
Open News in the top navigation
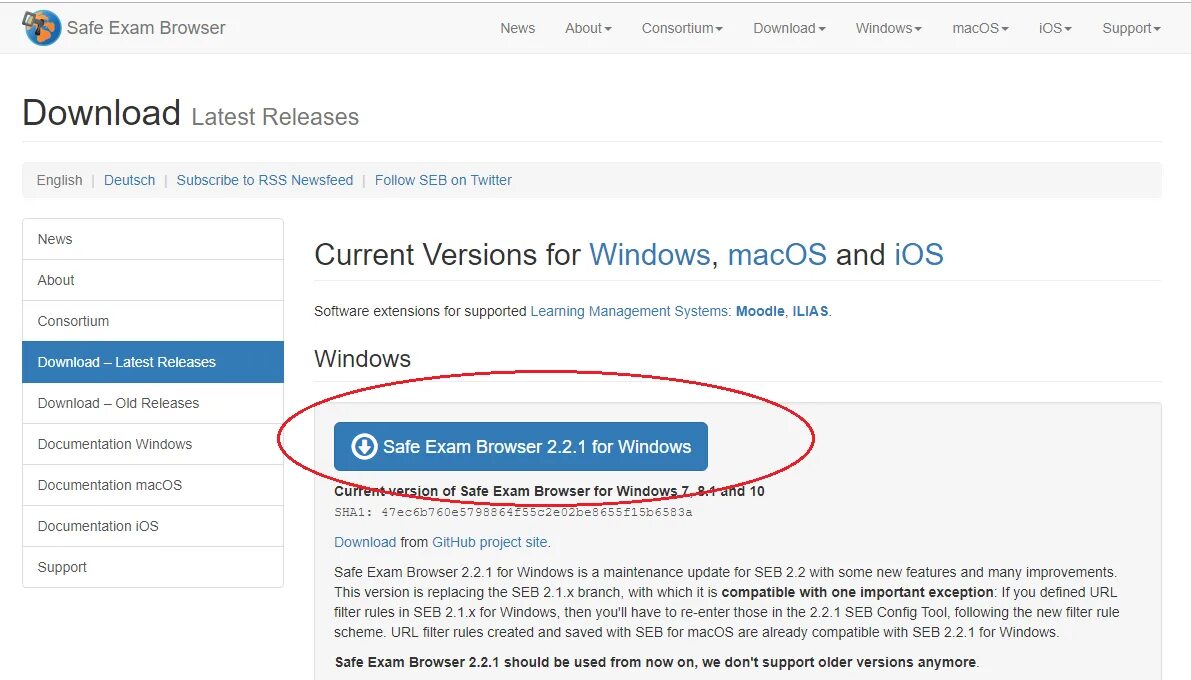pyautogui.click(x=517, y=28)
